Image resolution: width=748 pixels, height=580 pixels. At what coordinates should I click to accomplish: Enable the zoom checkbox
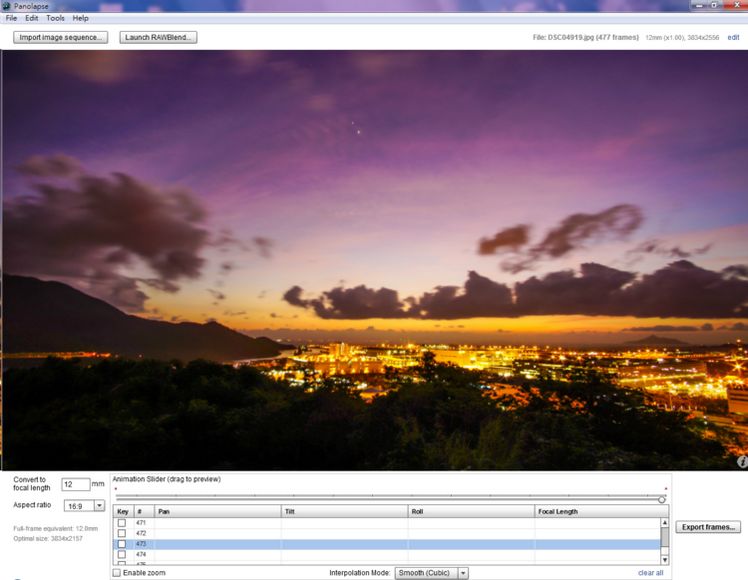(117, 573)
